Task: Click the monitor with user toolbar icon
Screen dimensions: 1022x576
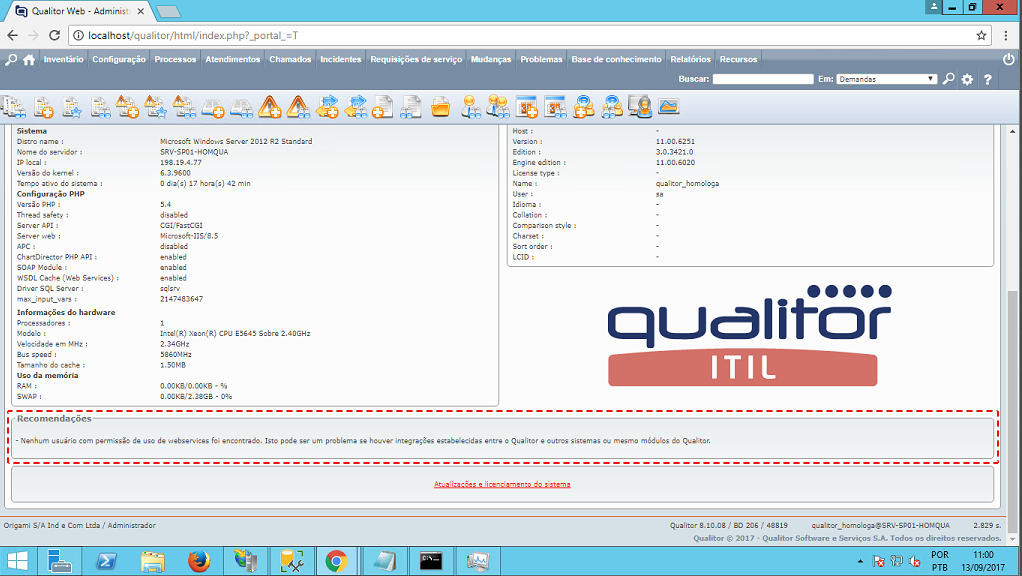Action: click(640, 106)
